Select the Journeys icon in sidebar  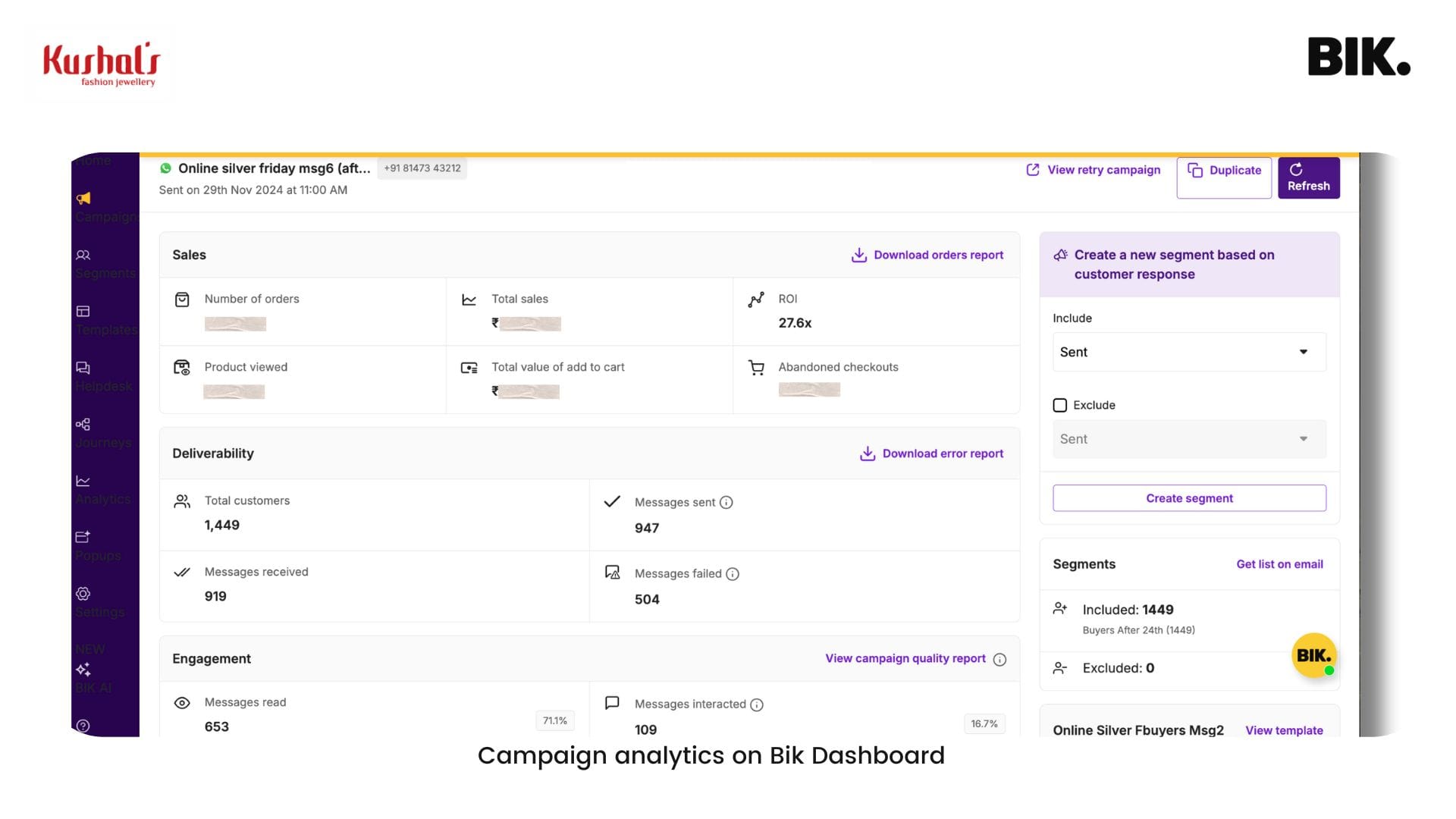pos(83,424)
